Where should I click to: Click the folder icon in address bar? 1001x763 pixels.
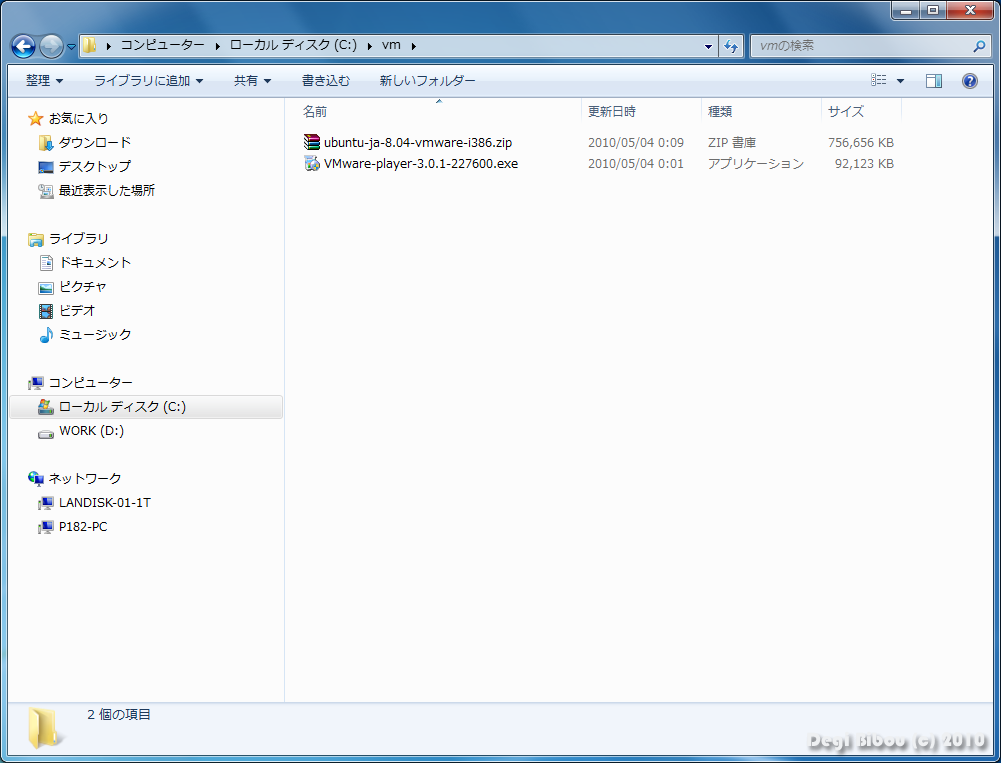point(89,45)
